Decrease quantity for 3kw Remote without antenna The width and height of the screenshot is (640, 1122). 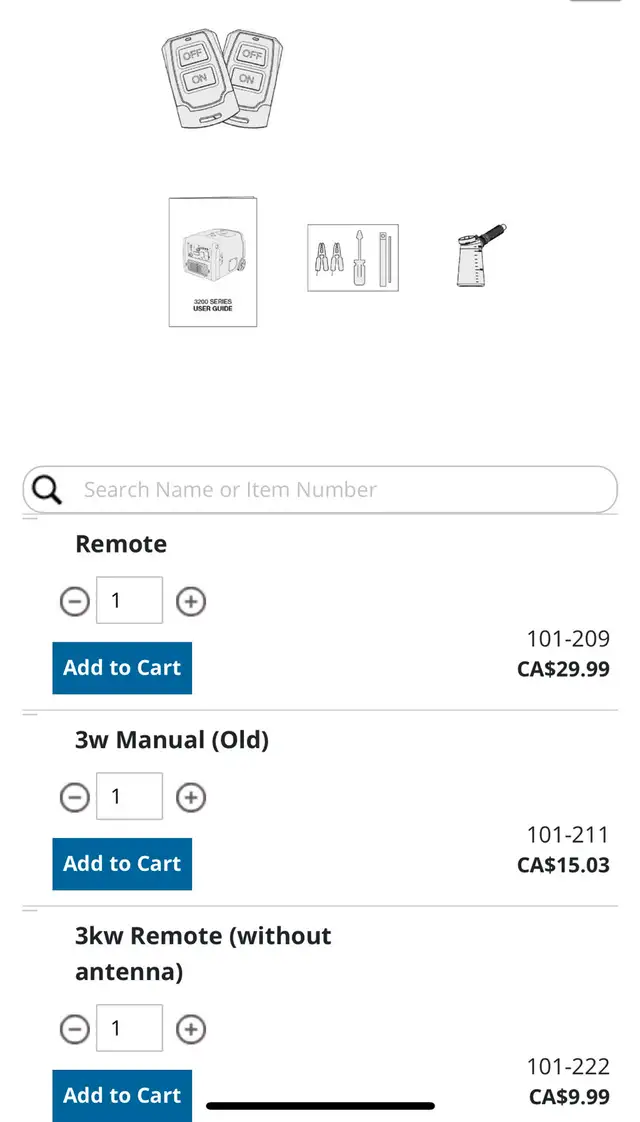click(74, 1029)
